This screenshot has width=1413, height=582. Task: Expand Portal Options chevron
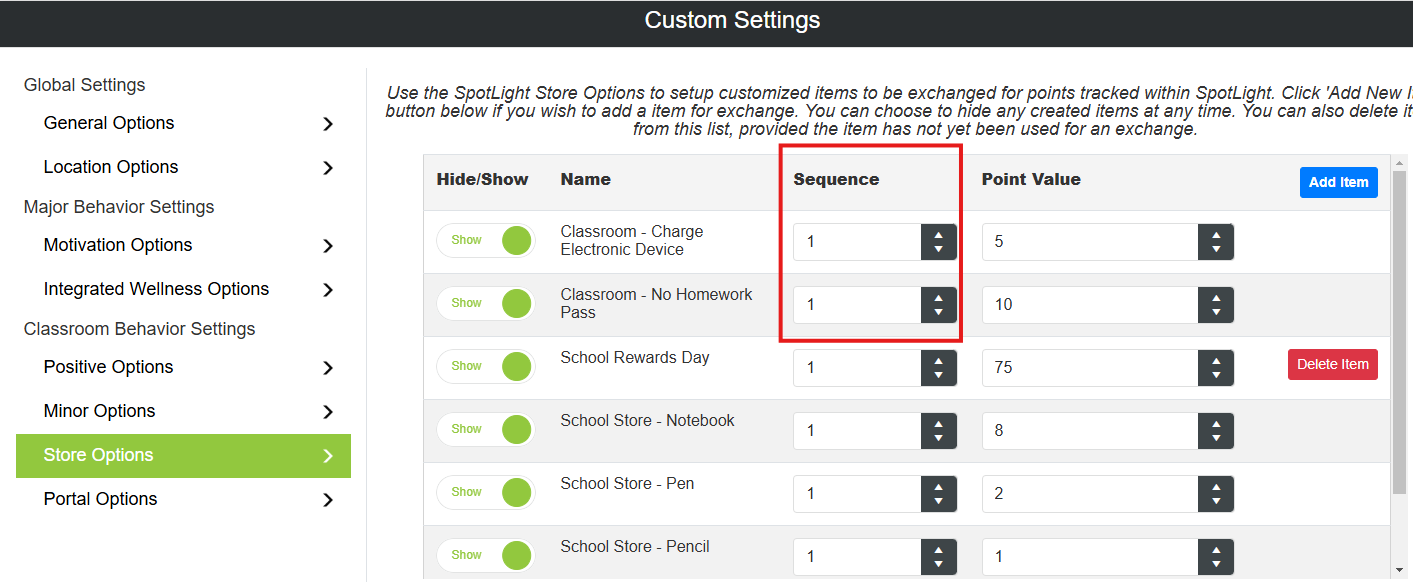point(328,500)
